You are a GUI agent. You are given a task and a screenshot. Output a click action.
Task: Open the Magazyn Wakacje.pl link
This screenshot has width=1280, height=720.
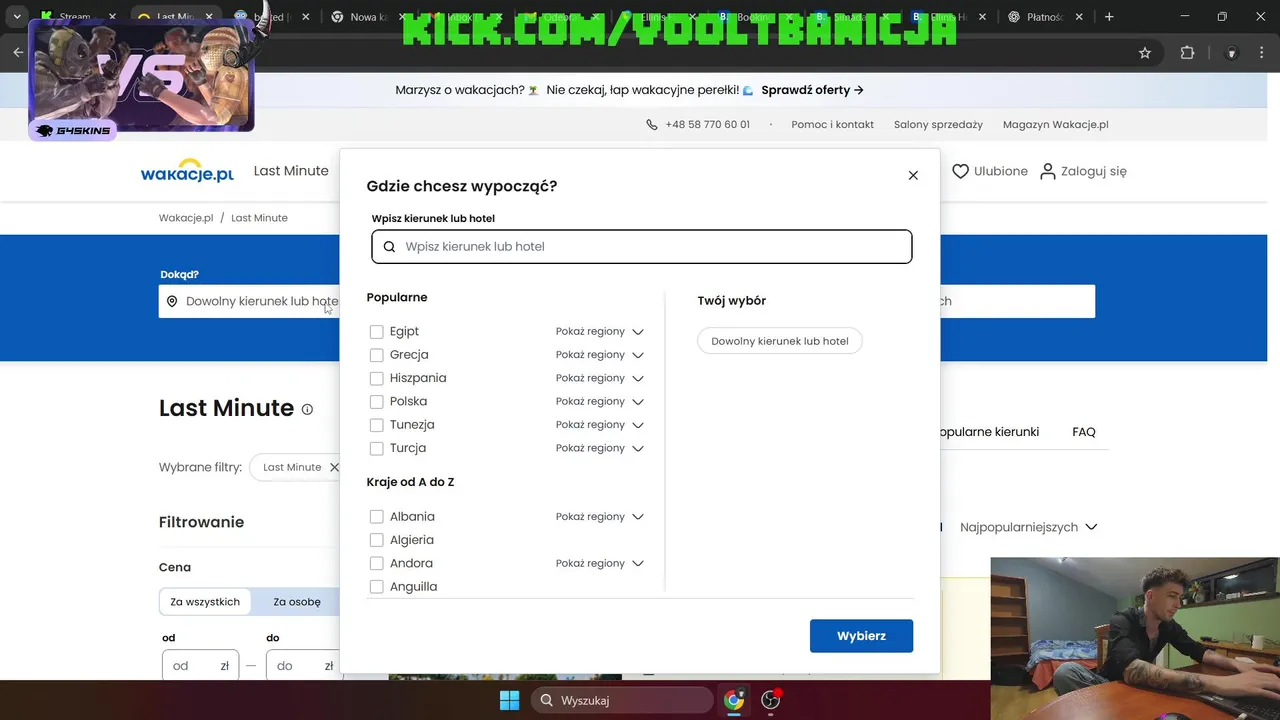tap(1055, 125)
